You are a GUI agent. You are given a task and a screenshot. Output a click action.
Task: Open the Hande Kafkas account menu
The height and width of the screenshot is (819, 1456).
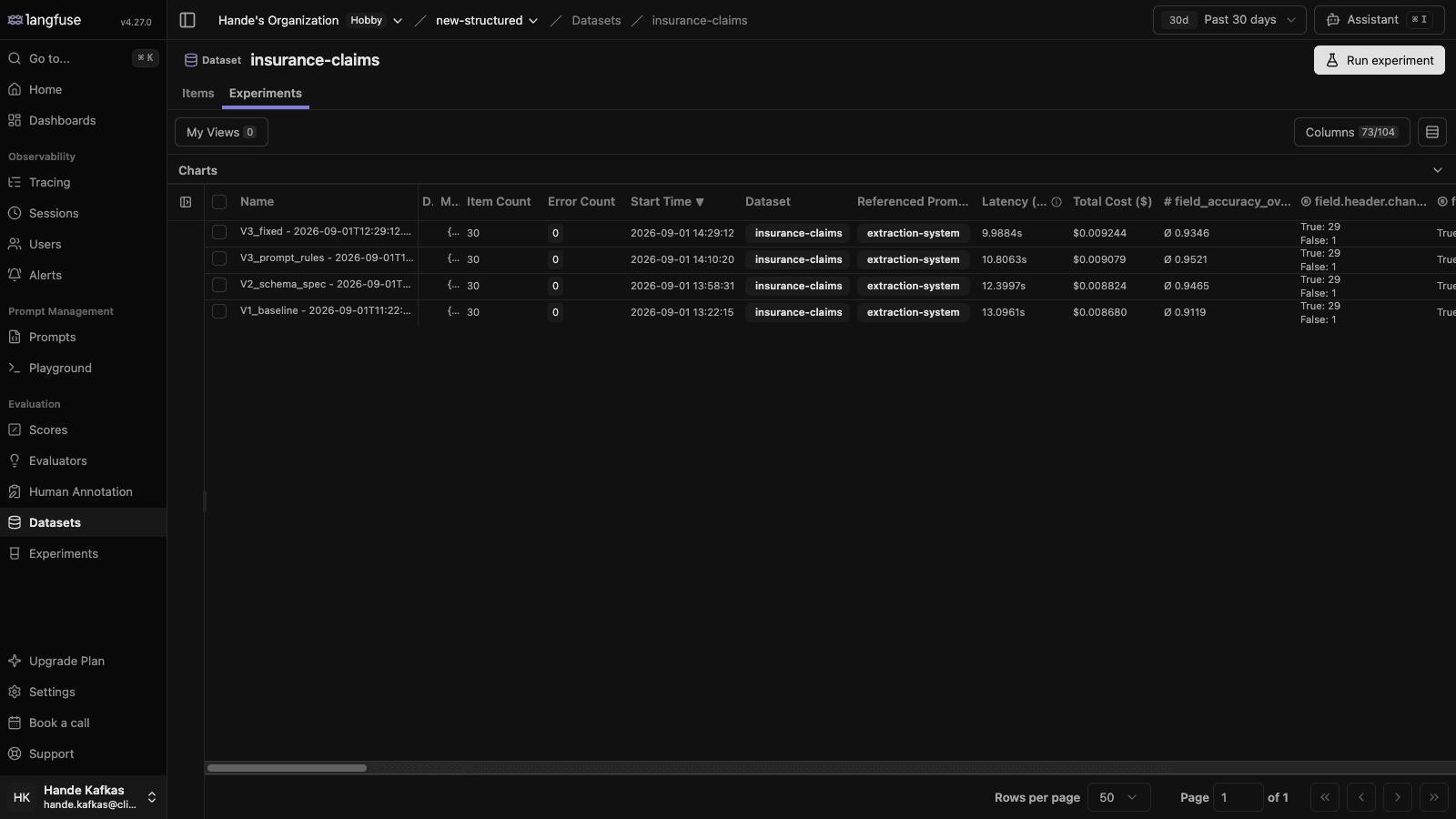pyautogui.click(x=83, y=797)
